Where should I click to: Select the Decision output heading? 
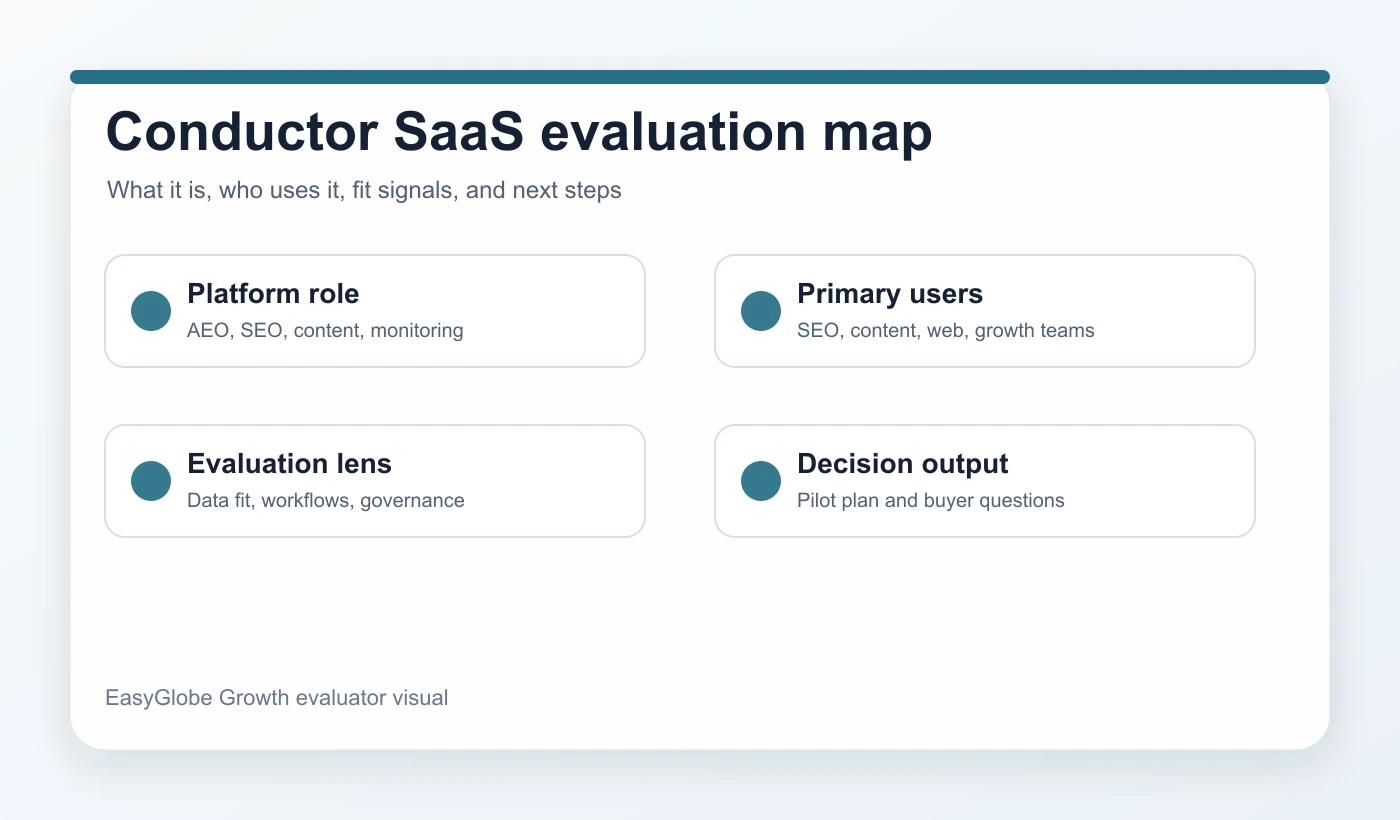903,464
